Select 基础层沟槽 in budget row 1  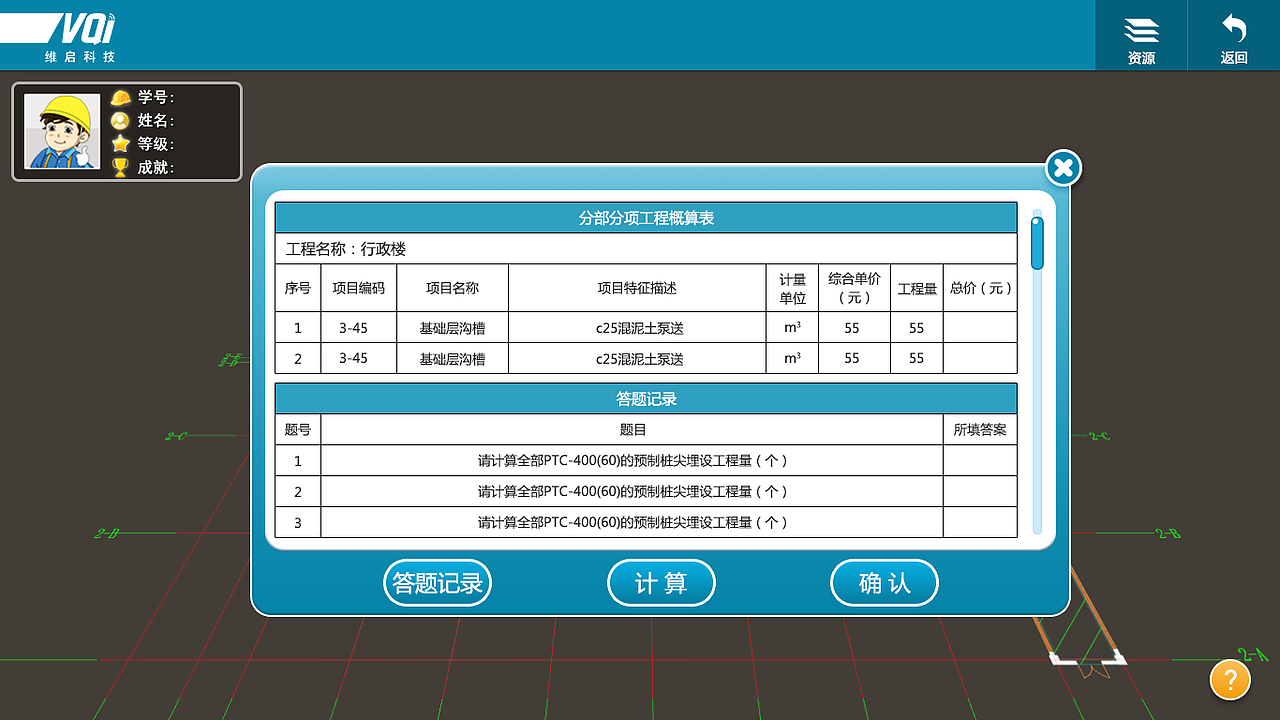(452, 328)
